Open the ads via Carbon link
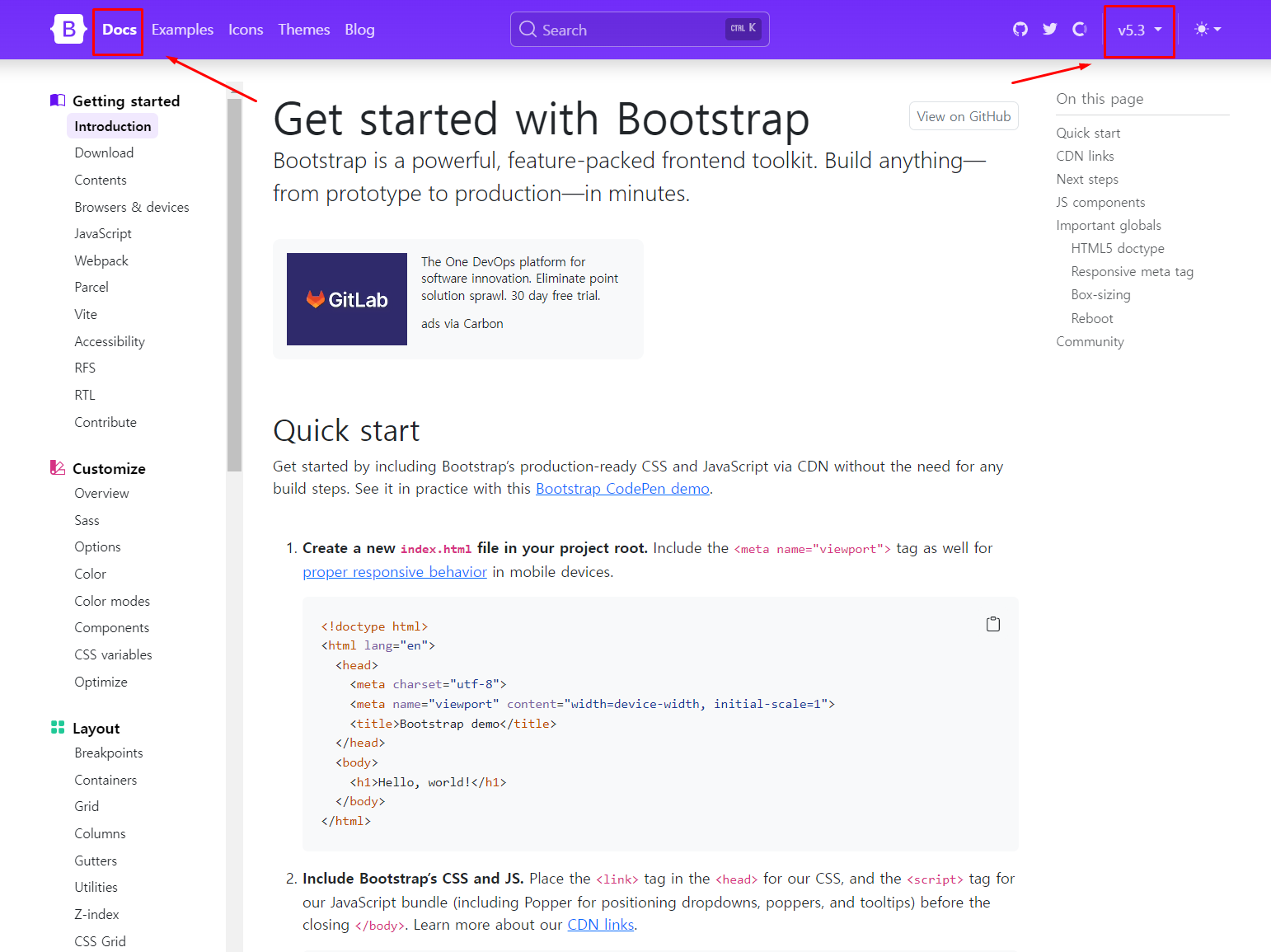1271x952 pixels. tap(462, 324)
